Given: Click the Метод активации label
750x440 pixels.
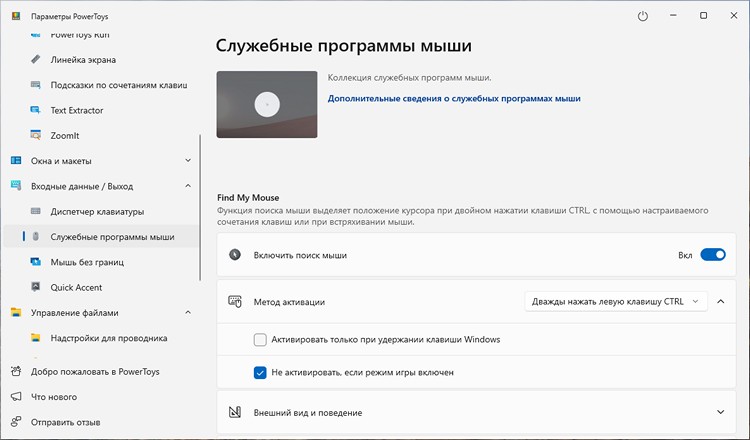Looking at the screenshot, I should pyautogui.click(x=289, y=302).
